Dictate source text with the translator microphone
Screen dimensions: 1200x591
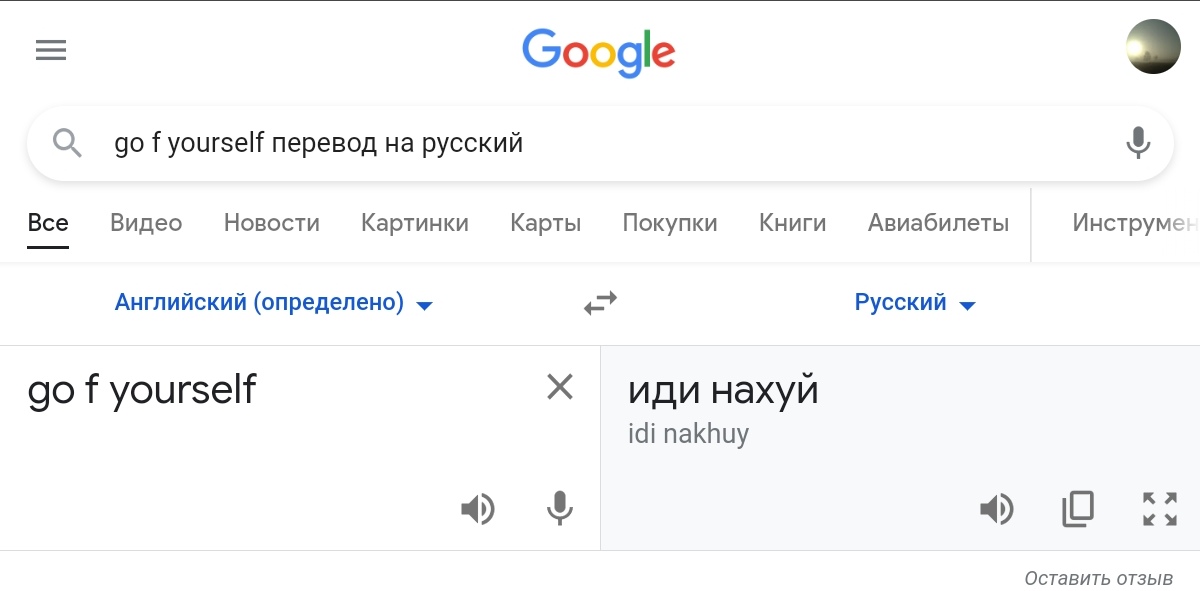560,510
